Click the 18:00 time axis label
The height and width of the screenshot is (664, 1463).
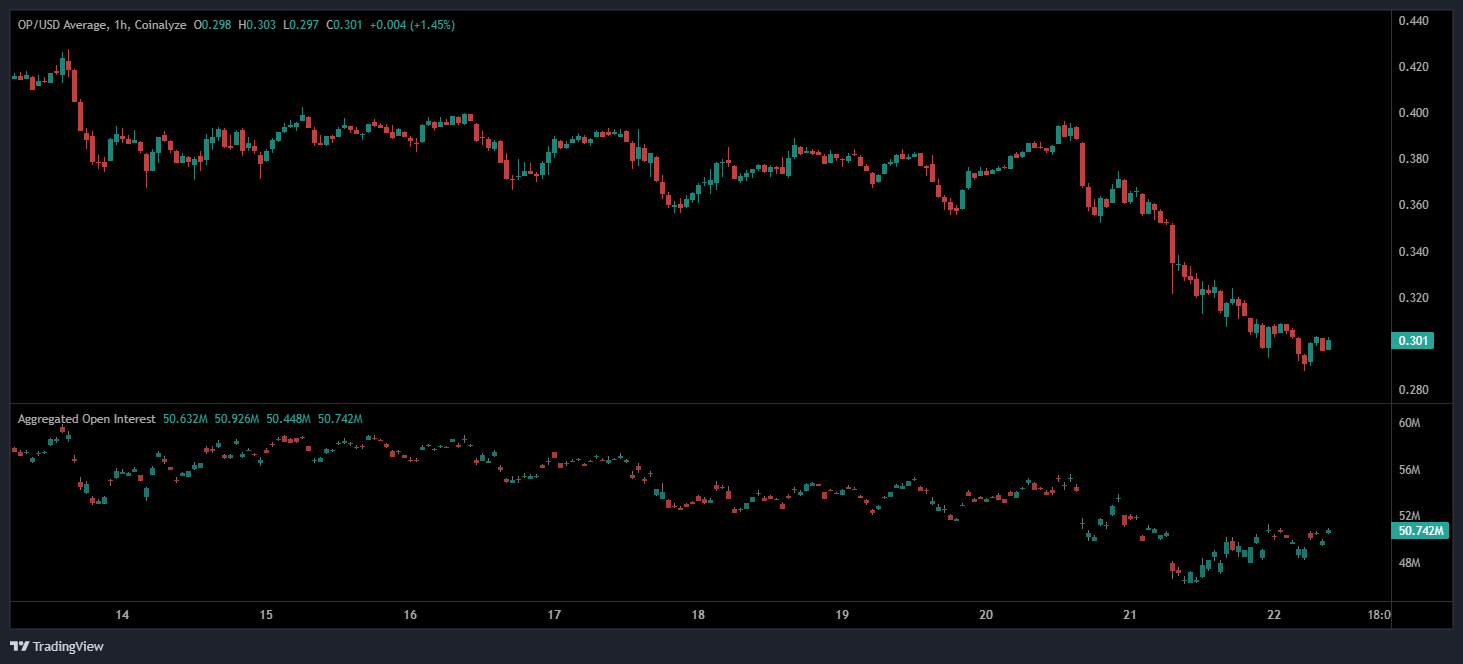1377,615
